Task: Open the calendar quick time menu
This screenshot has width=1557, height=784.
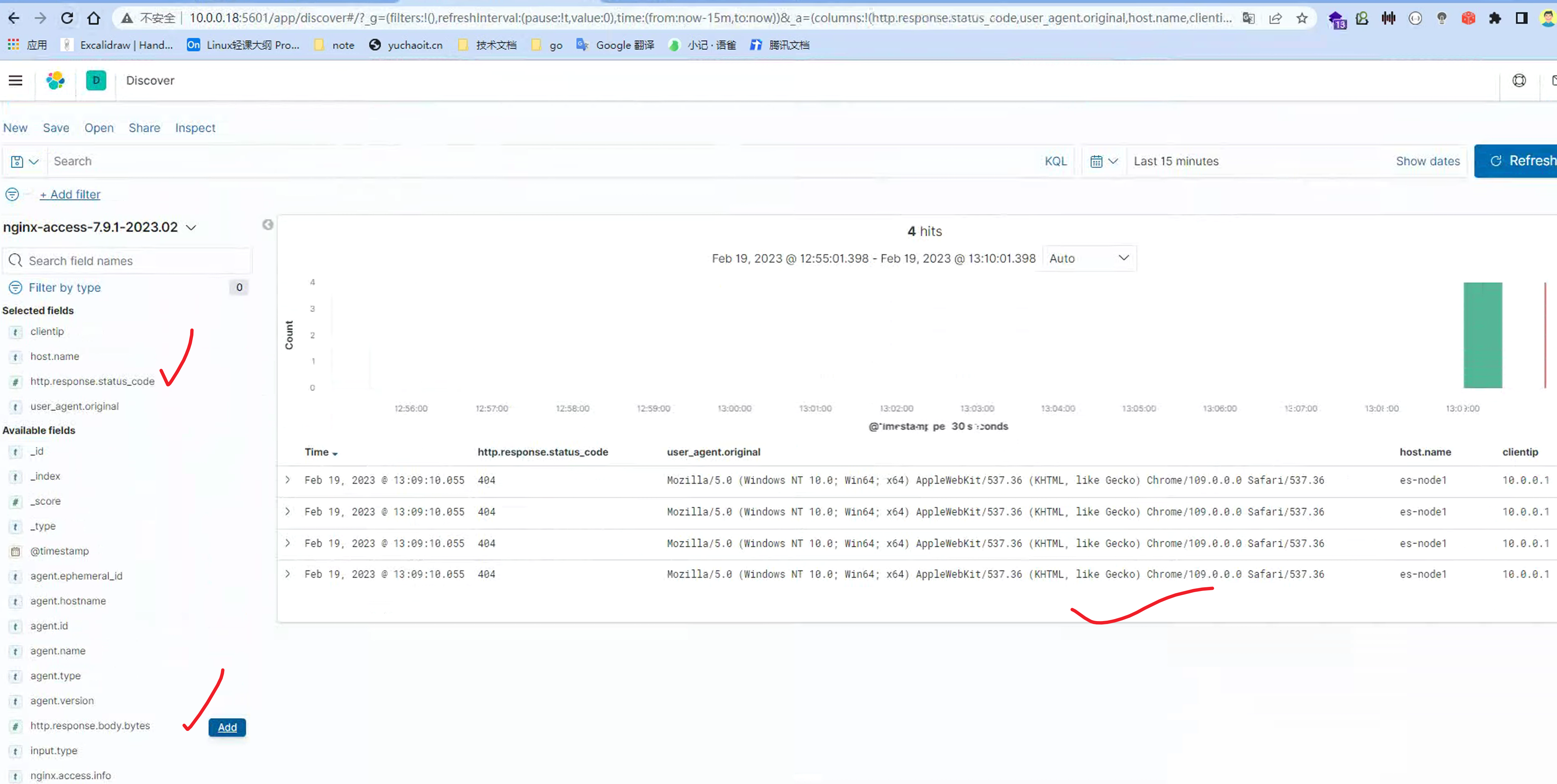Action: tap(1103, 161)
